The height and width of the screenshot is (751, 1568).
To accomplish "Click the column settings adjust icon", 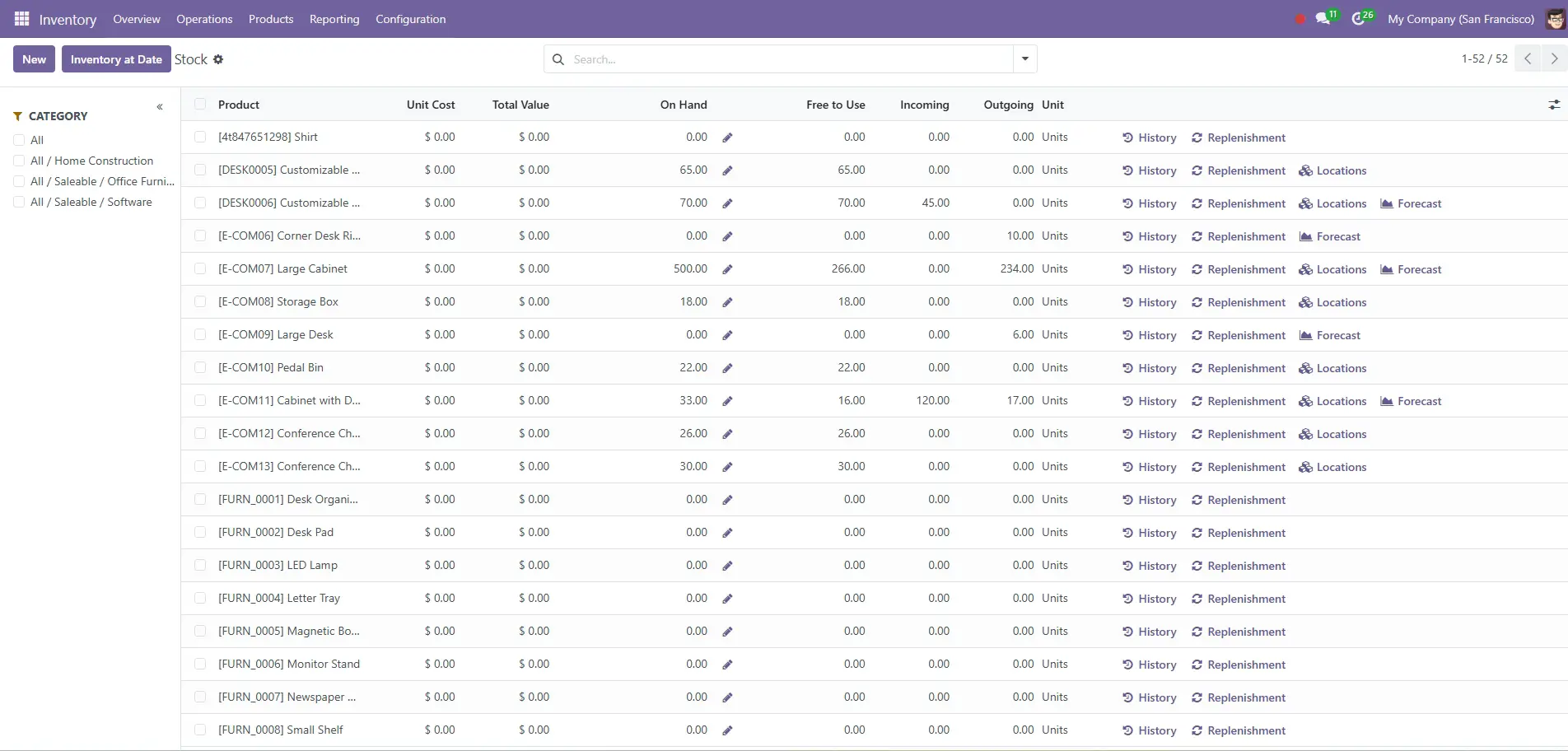I will click(1553, 105).
